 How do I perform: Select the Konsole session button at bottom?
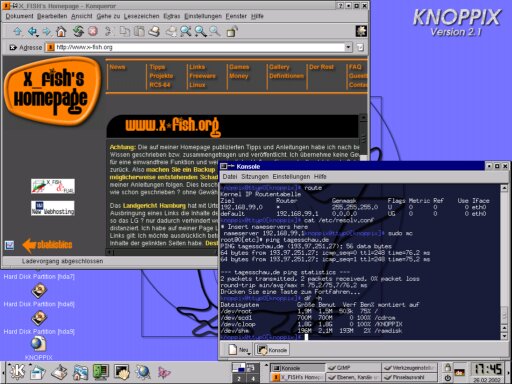tap(272, 350)
